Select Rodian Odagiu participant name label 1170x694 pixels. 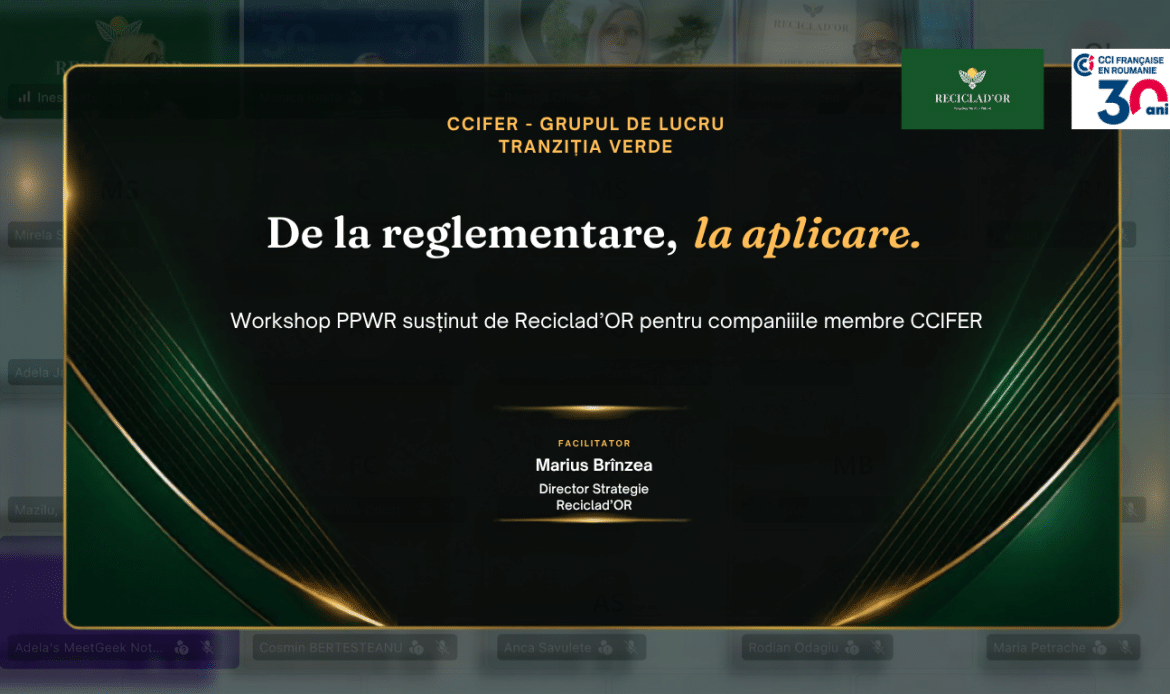pyautogui.click(x=793, y=648)
